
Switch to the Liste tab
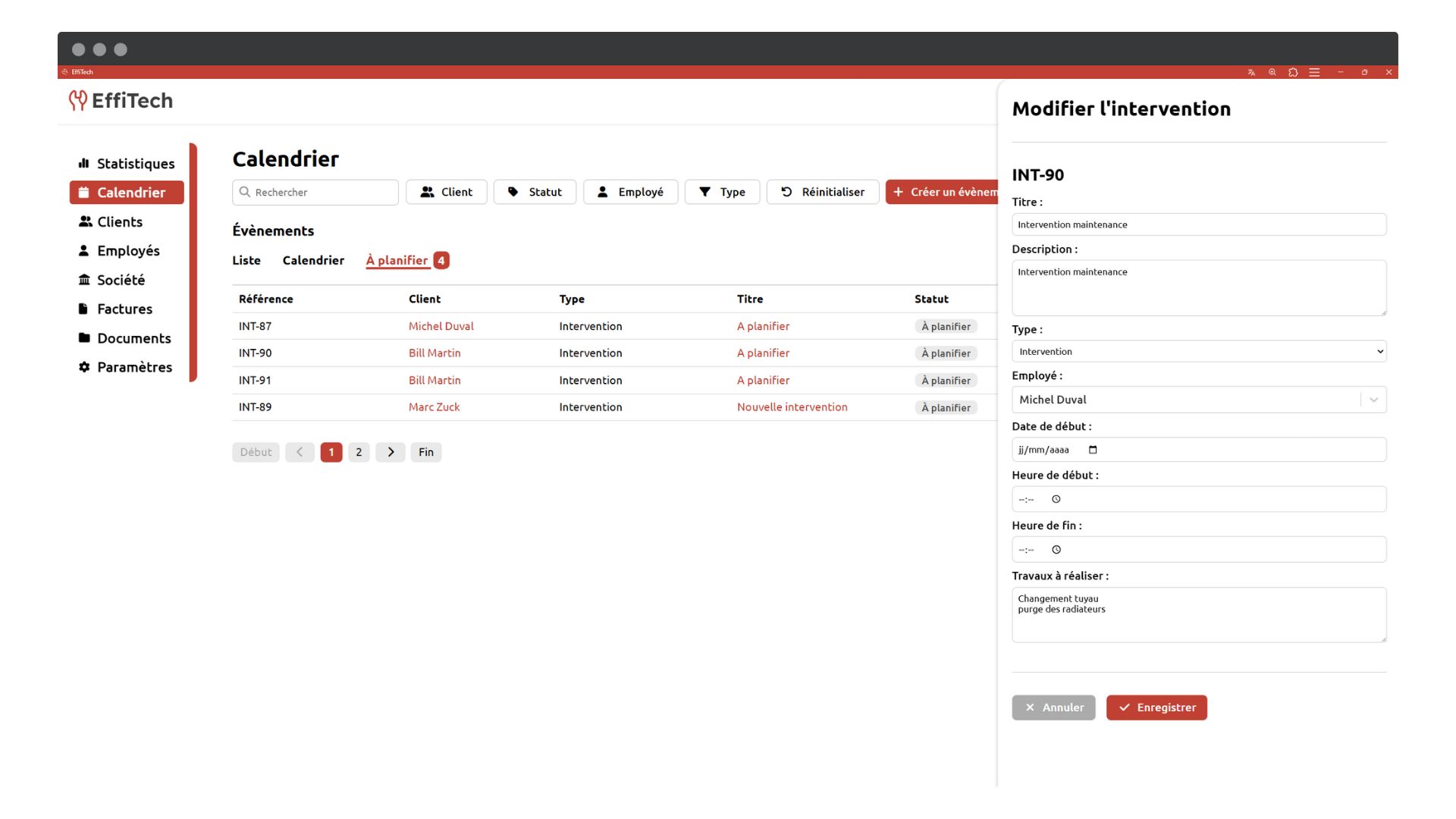pos(246,260)
